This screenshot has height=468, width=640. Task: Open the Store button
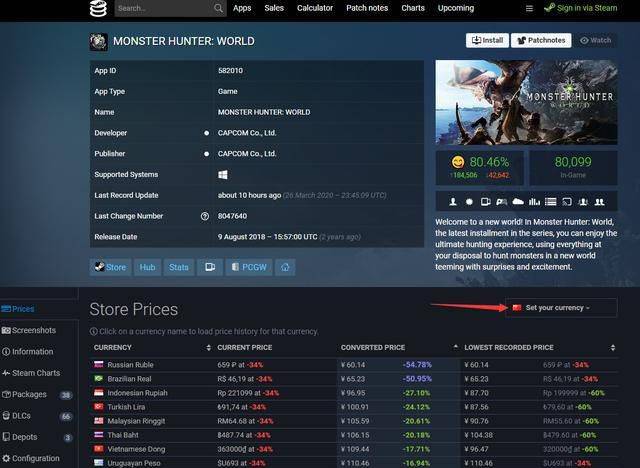(x=110, y=267)
